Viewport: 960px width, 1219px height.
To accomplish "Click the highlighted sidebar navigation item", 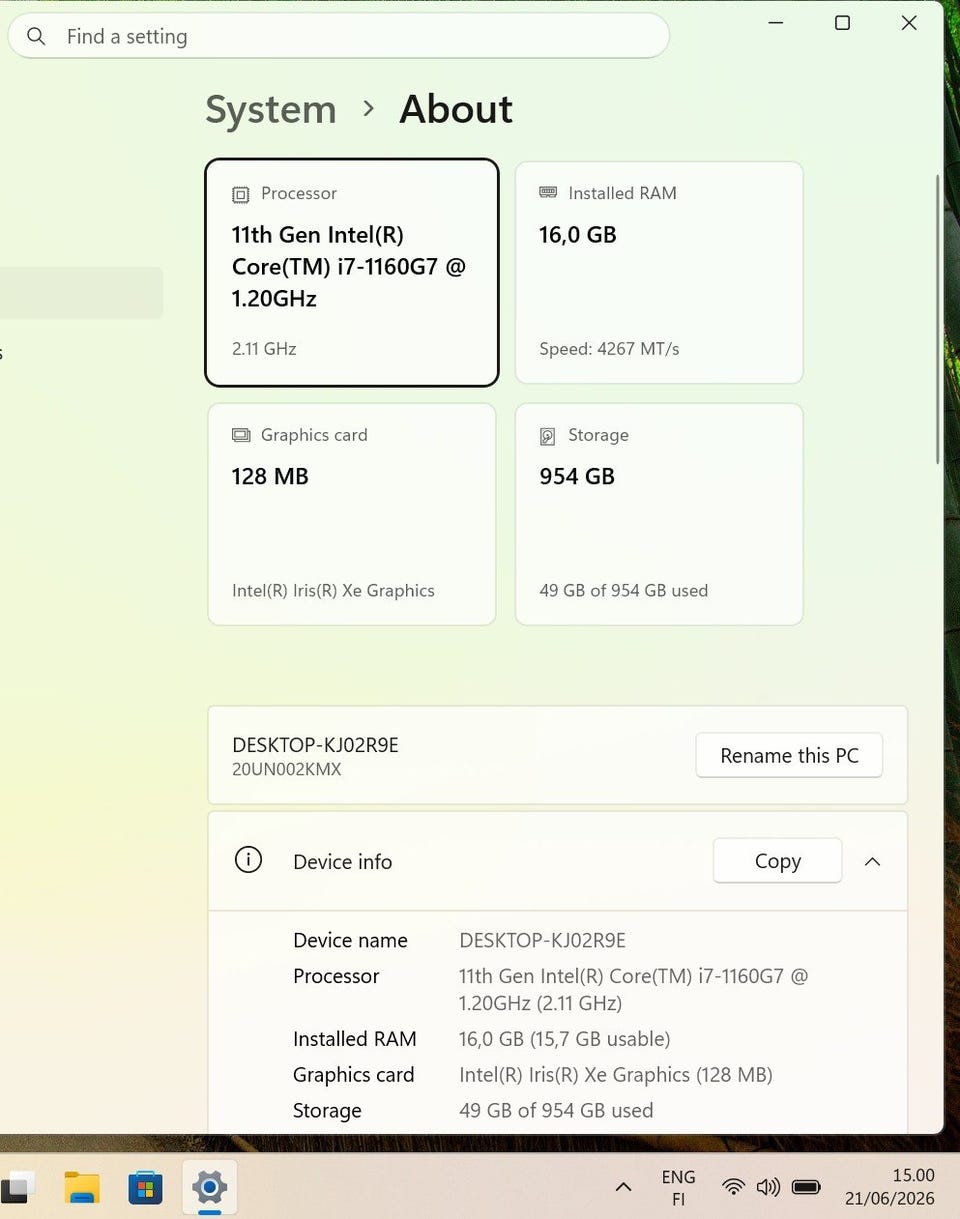I will (x=81, y=293).
